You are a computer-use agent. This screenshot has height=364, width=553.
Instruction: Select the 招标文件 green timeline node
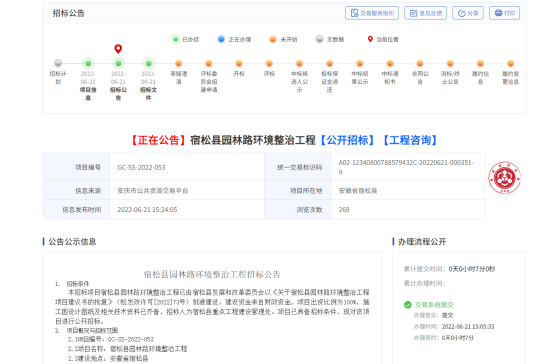click(148, 63)
